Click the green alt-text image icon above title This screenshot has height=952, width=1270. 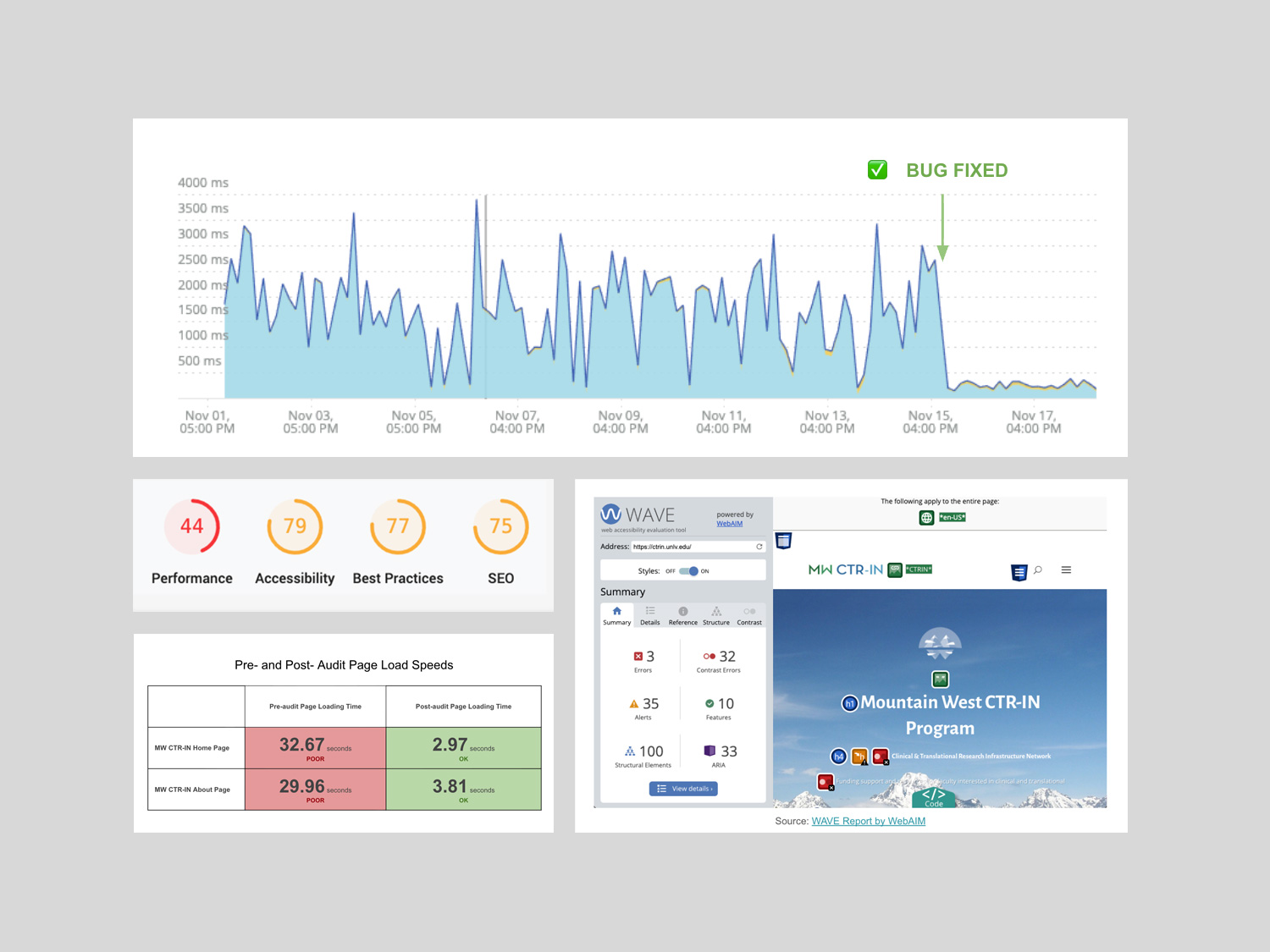tap(940, 680)
